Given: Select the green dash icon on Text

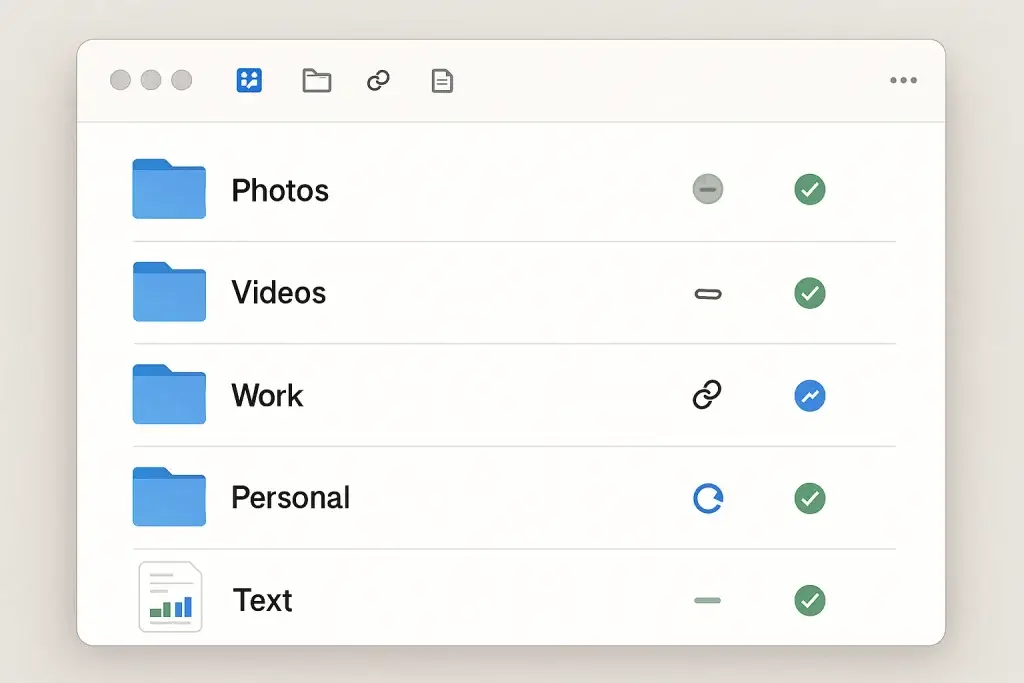Looking at the screenshot, I should pyautogui.click(x=707, y=600).
